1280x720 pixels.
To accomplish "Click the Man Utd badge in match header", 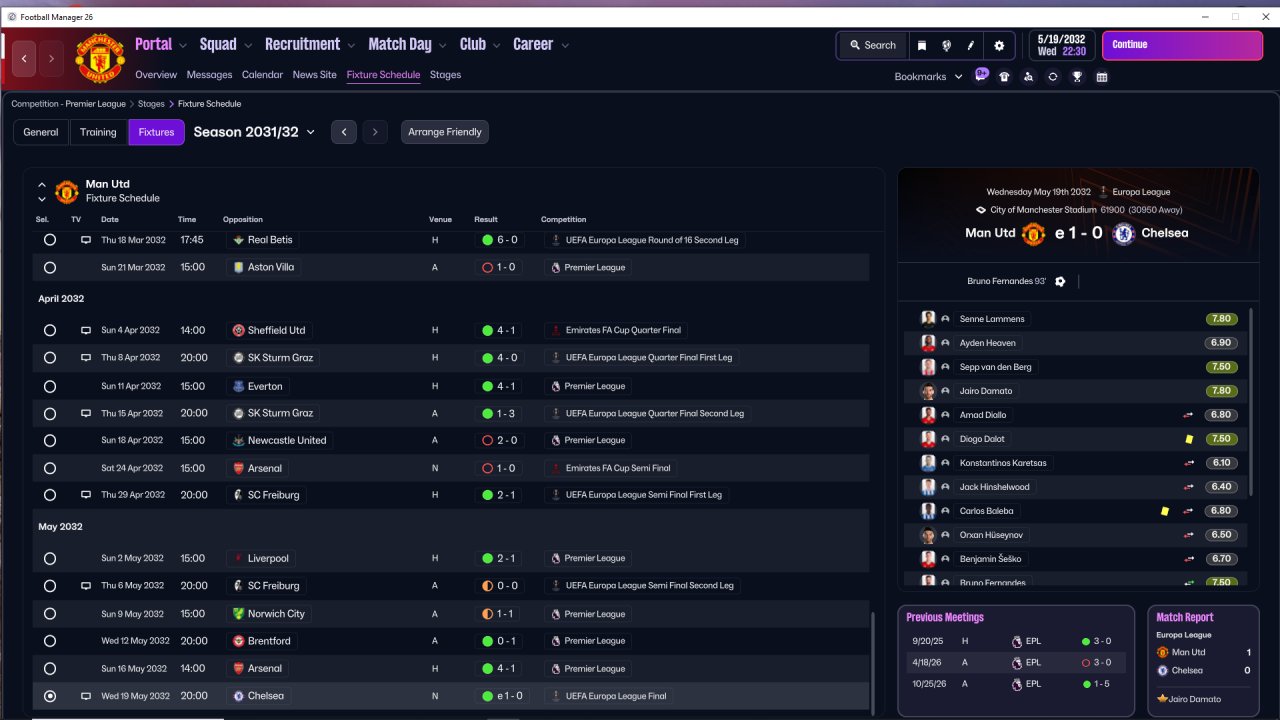I will pyautogui.click(x=1033, y=233).
